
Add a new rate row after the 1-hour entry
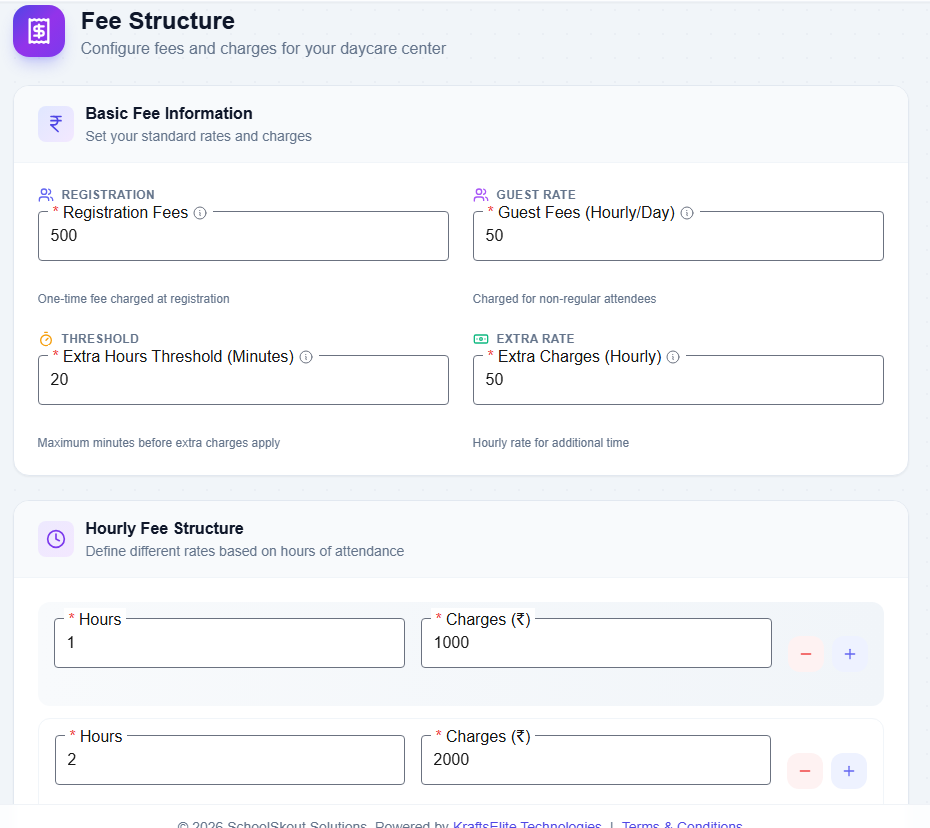(x=849, y=654)
